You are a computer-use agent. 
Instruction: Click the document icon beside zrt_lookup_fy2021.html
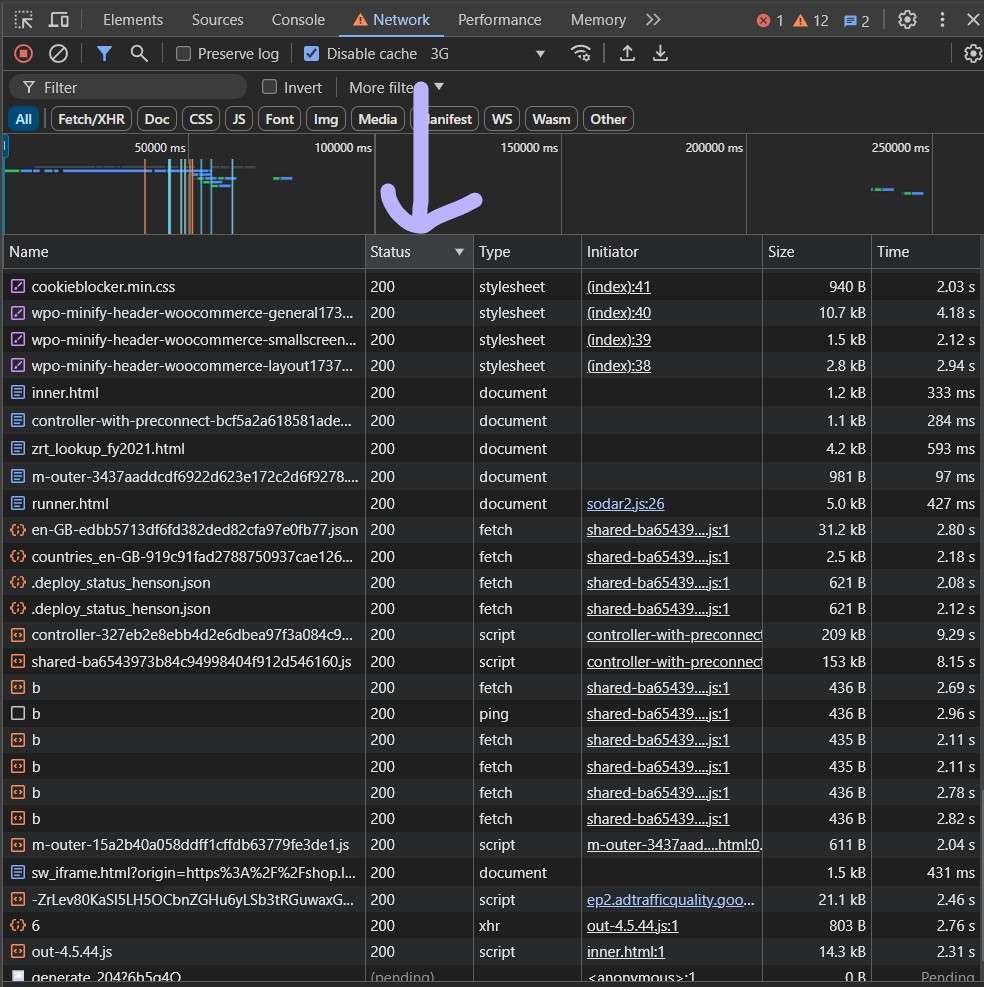[x=18, y=449]
